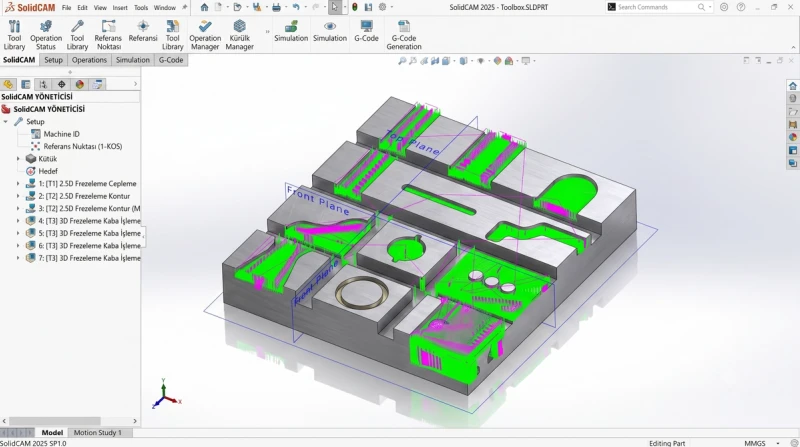Screen dimensions: 800x447
Task: Expand operation 1: [T1] 2.5D Frezeleme Cepleme
Action: pyautogui.click(x=18, y=184)
